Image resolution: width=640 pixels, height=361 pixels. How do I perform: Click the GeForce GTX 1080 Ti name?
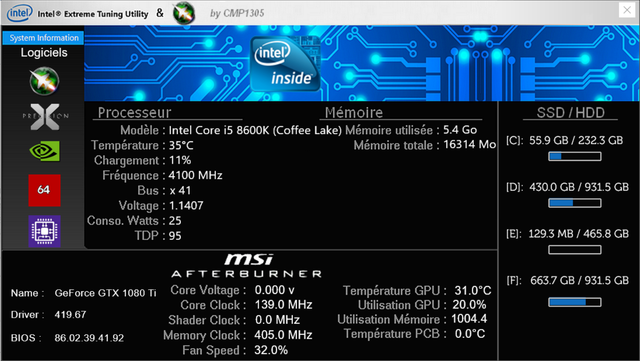coord(105,293)
